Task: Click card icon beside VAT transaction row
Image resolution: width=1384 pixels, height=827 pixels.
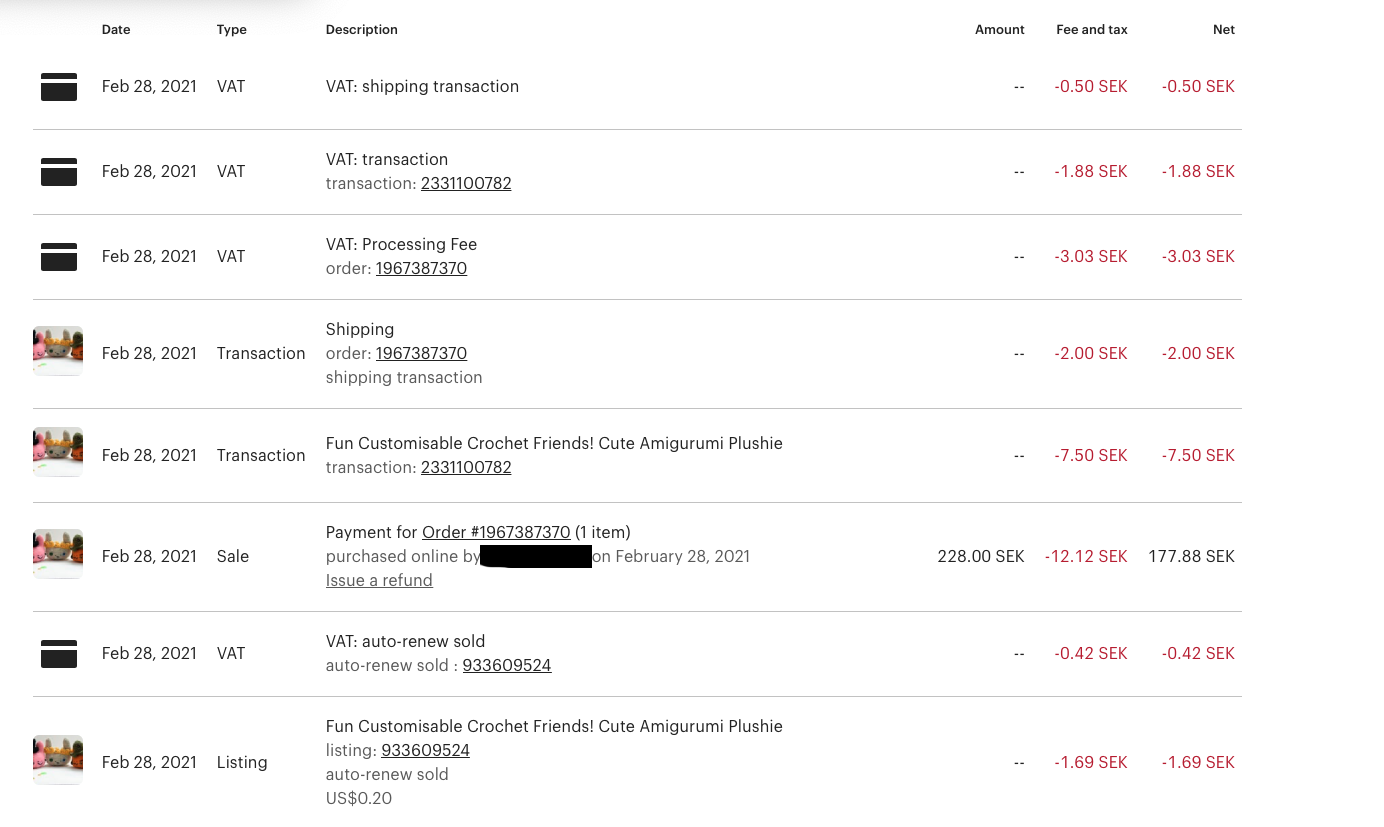Action: (59, 172)
